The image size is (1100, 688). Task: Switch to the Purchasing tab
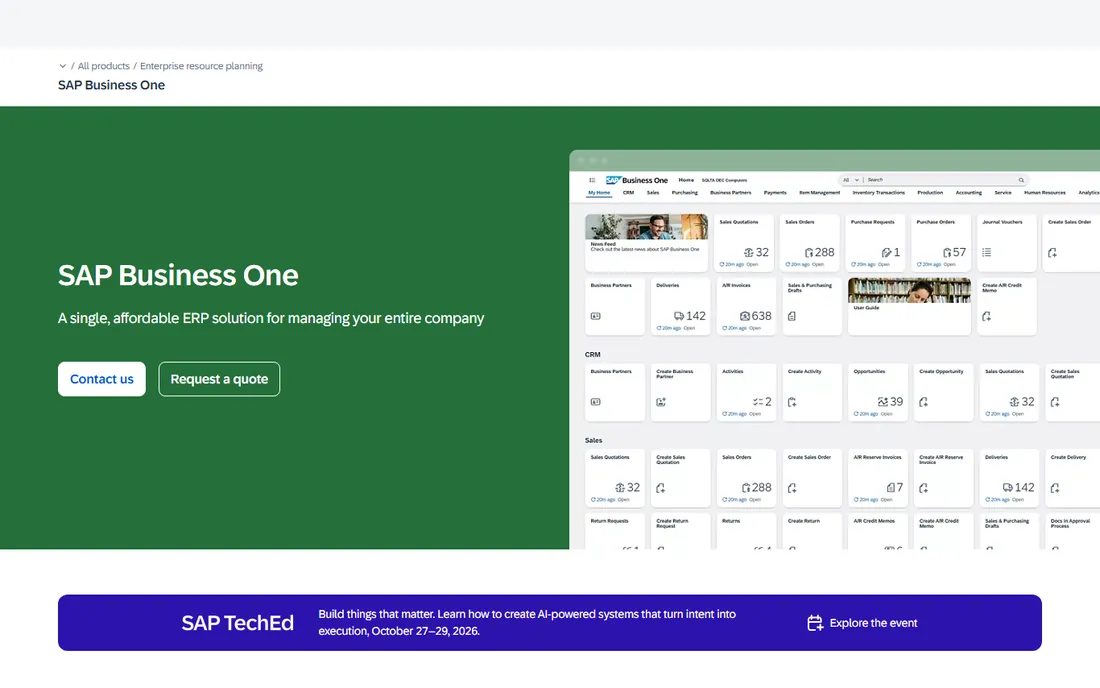point(685,192)
